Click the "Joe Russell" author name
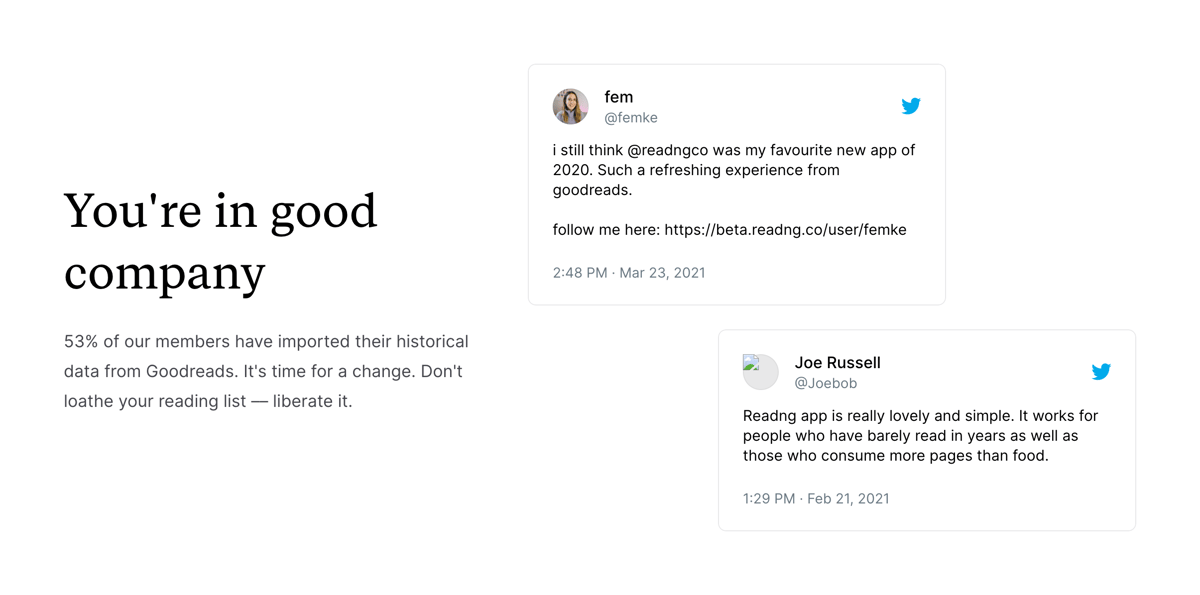This screenshot has width=1200, height=595. pyautogui.click(x=837, y=363)
